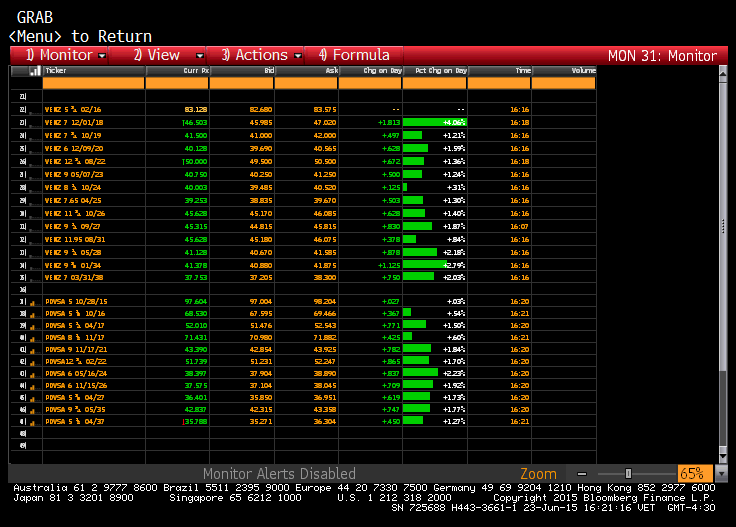736x527 pixels.
Task: Click the Monitor Alerts Disabled status text
Action: 279,474
